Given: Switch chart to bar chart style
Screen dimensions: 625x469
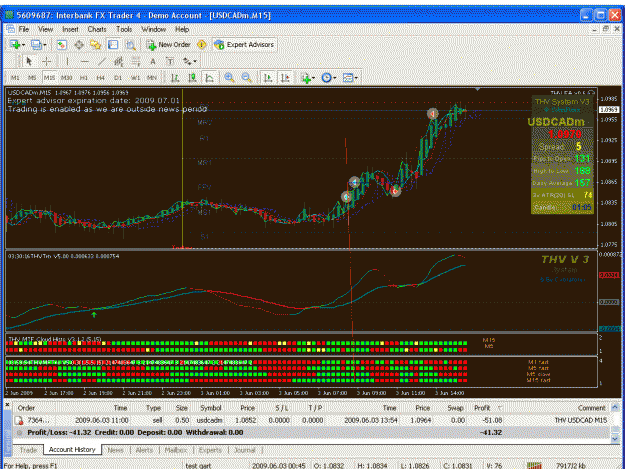Looking at the screenshot, I should (175, 78).
